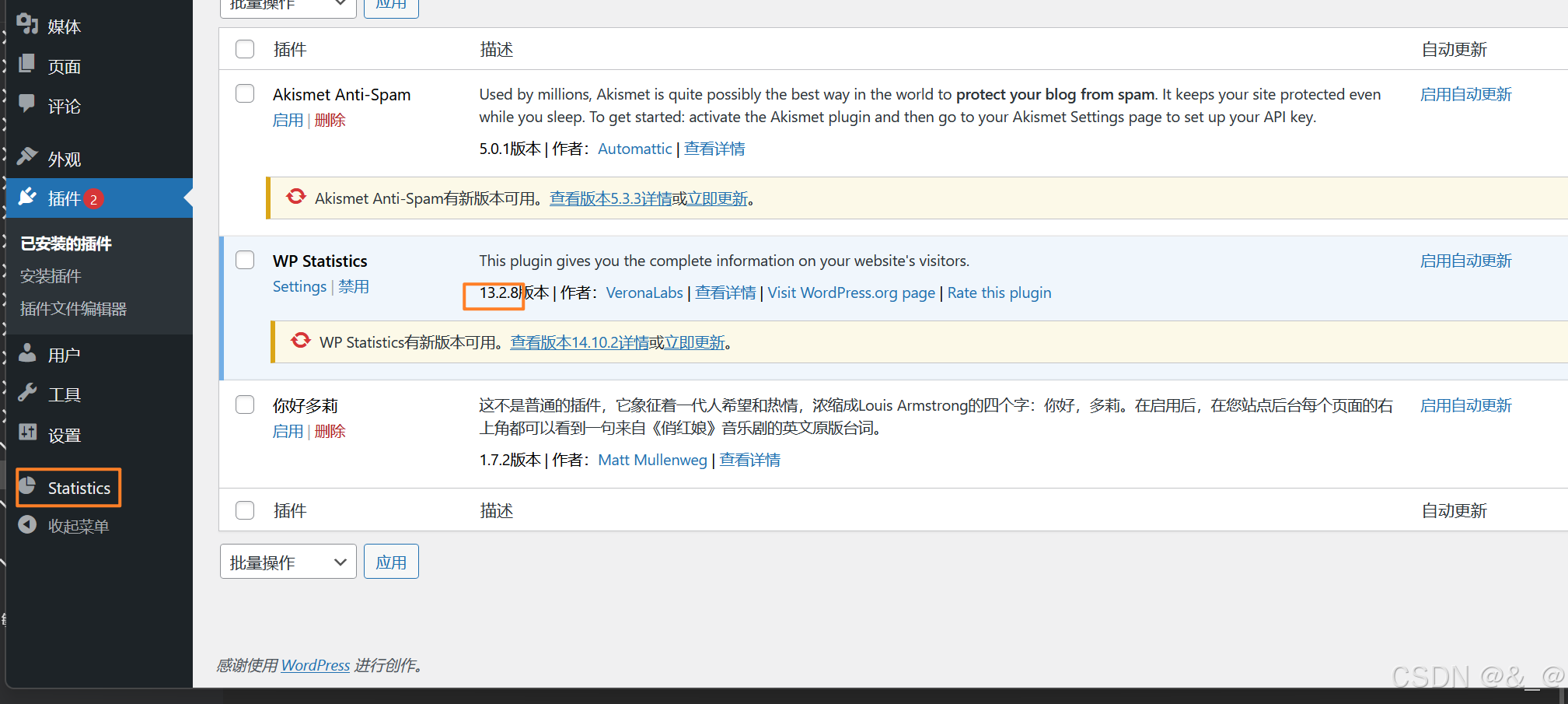
Task: Activate Akismet via its 启用 link
Action: (288, 121)
